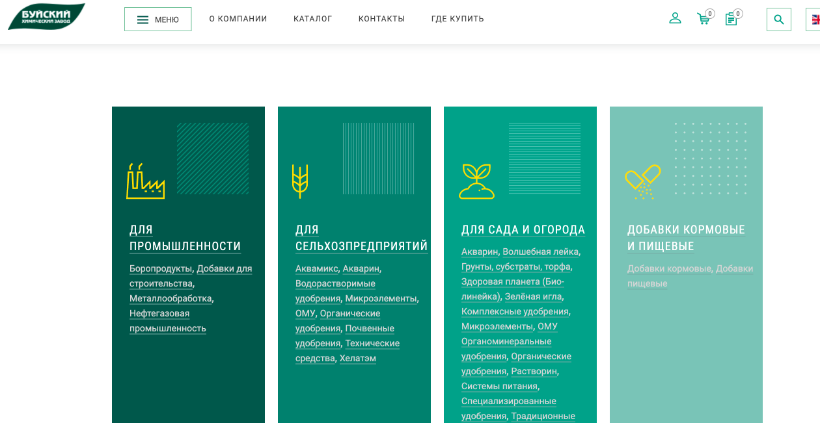Open the ГДЕ КУПИТЬ menu item
Screen dimensions: 820x423
457,19
